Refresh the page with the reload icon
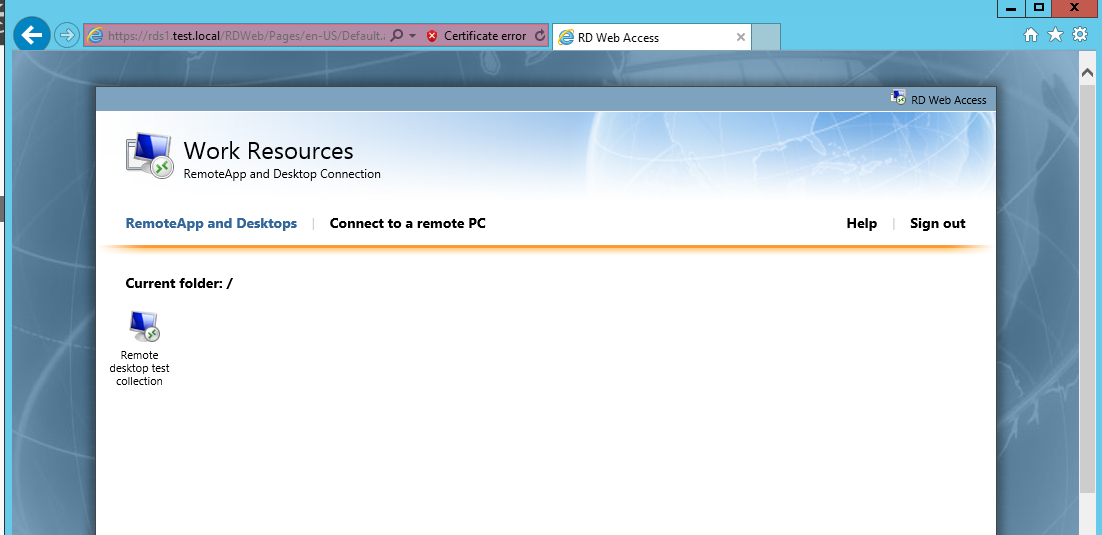Screen dimensions: 1102x535 540,35
